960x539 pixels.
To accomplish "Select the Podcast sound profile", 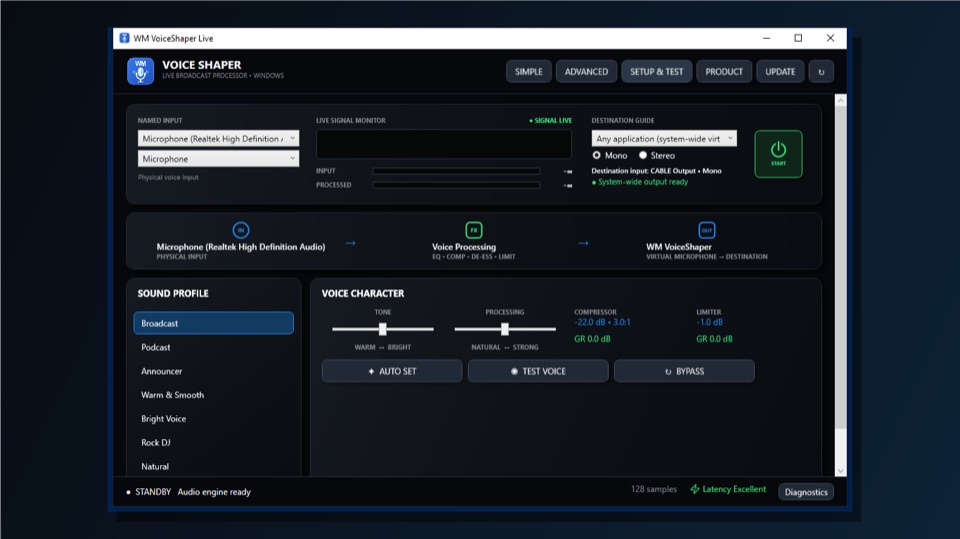I will (x=214, y=347).
